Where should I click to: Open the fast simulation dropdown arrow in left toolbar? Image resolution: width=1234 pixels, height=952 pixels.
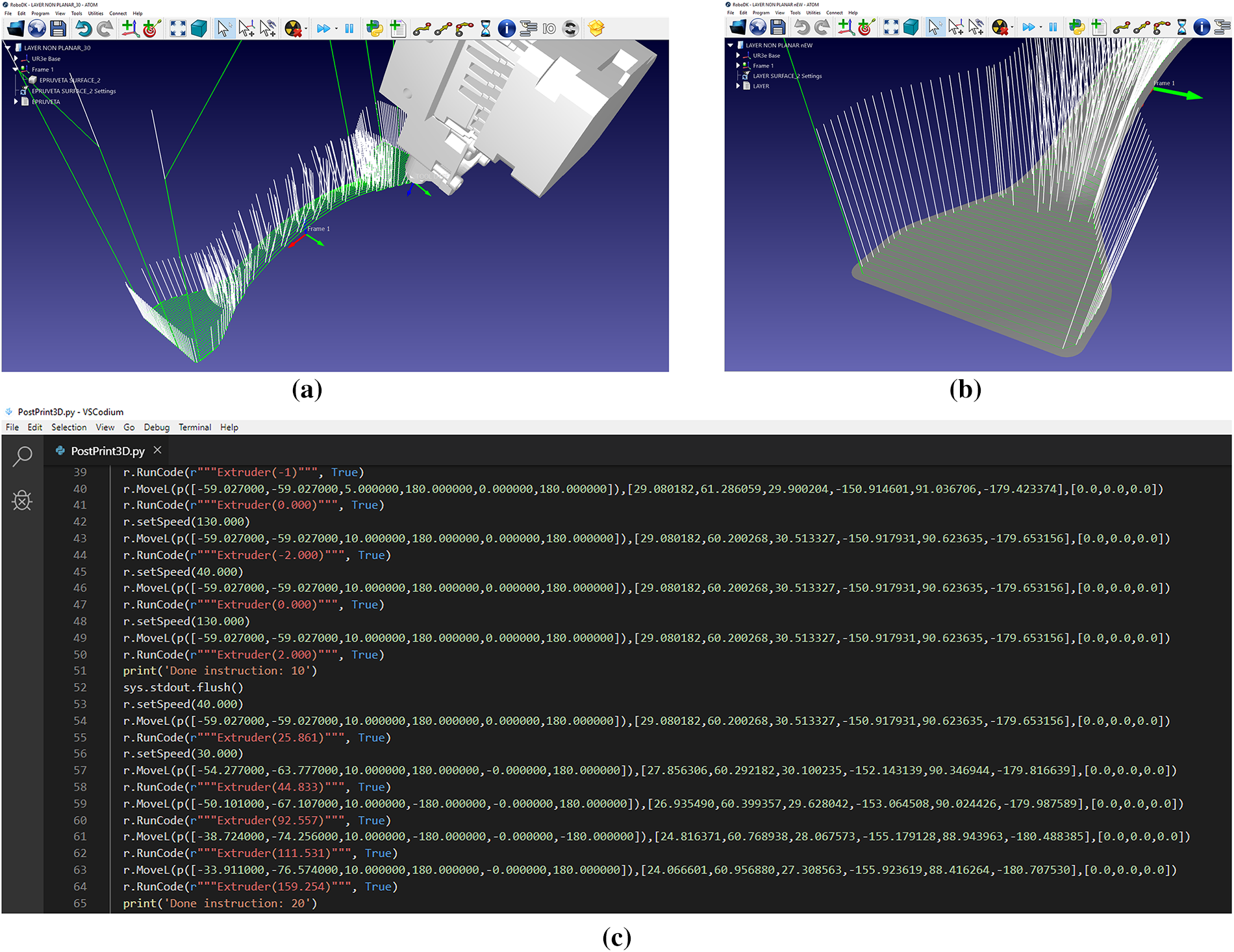(x=336, y=29)
